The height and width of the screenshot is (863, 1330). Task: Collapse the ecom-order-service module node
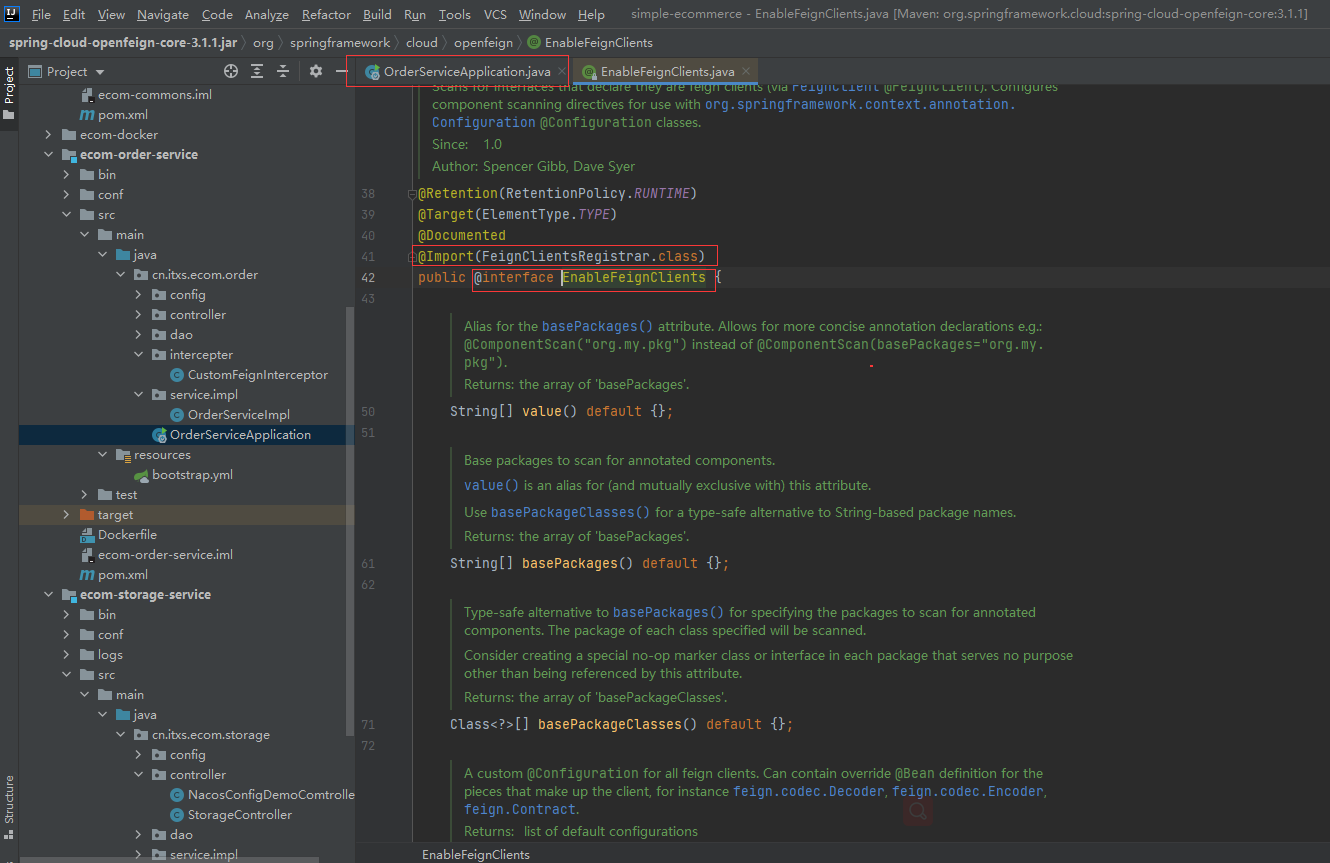click(49, 155)
